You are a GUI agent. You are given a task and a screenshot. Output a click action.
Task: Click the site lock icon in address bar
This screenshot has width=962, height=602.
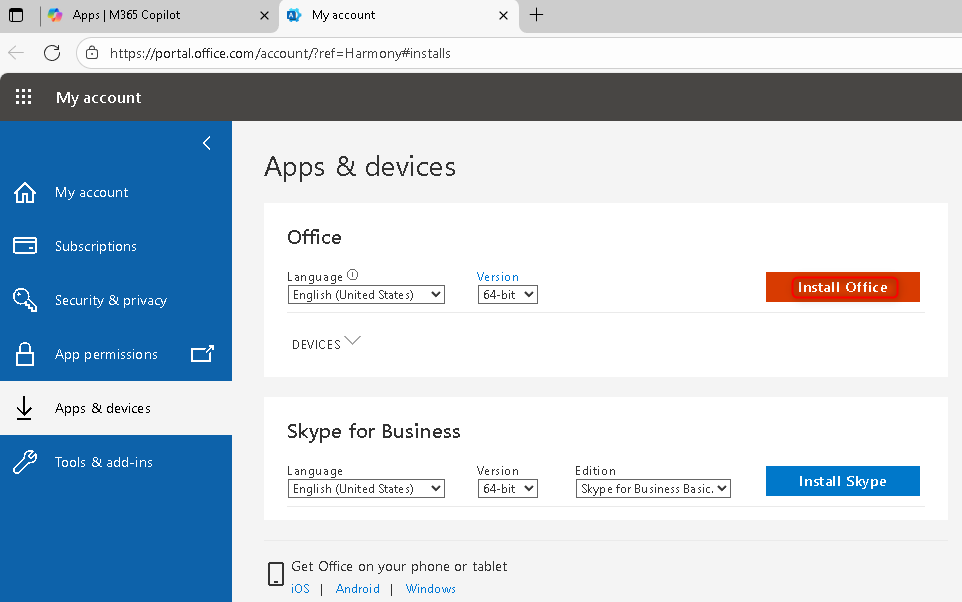point(92,53)
